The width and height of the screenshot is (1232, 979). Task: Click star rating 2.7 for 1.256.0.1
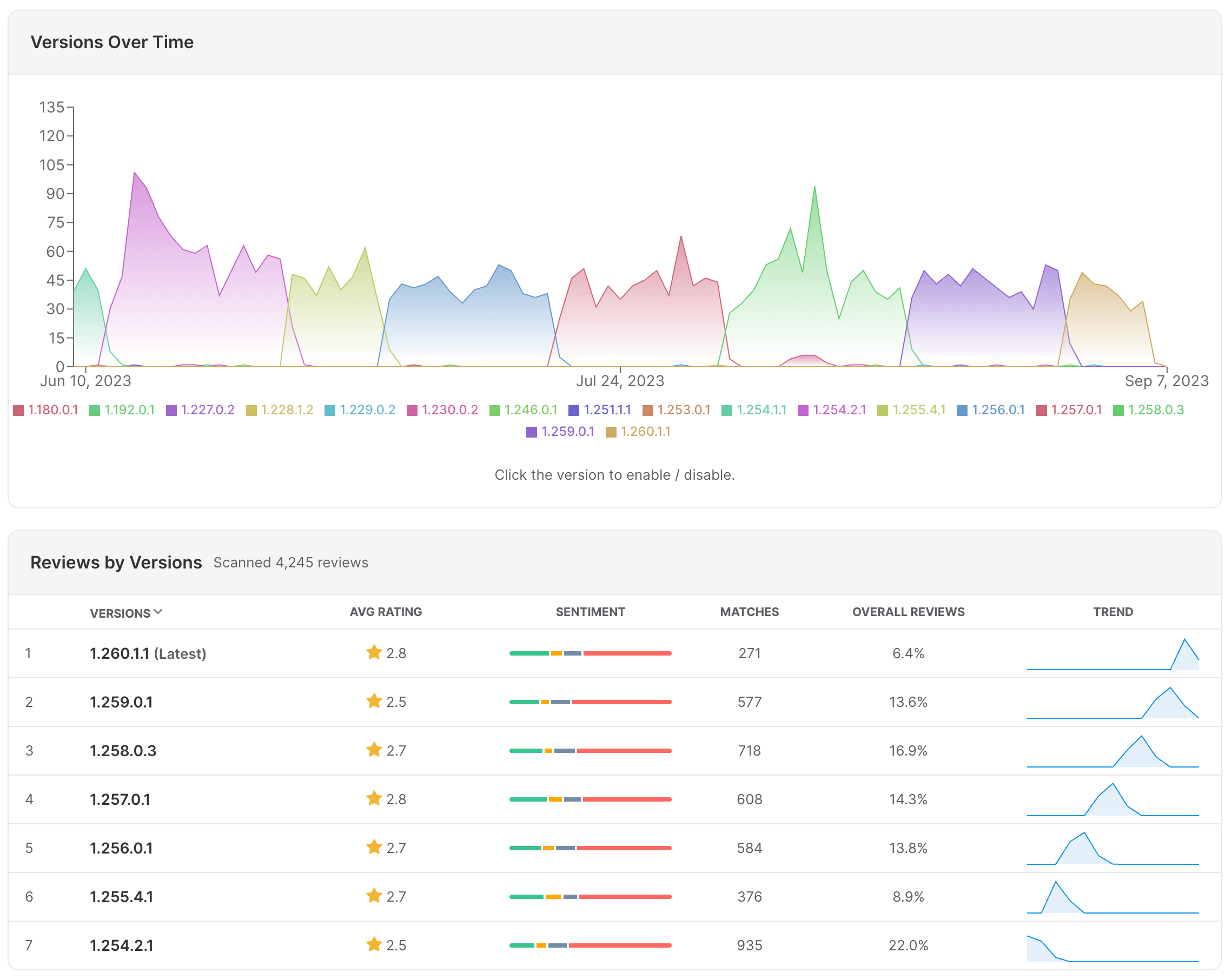[x=386, y=847]
